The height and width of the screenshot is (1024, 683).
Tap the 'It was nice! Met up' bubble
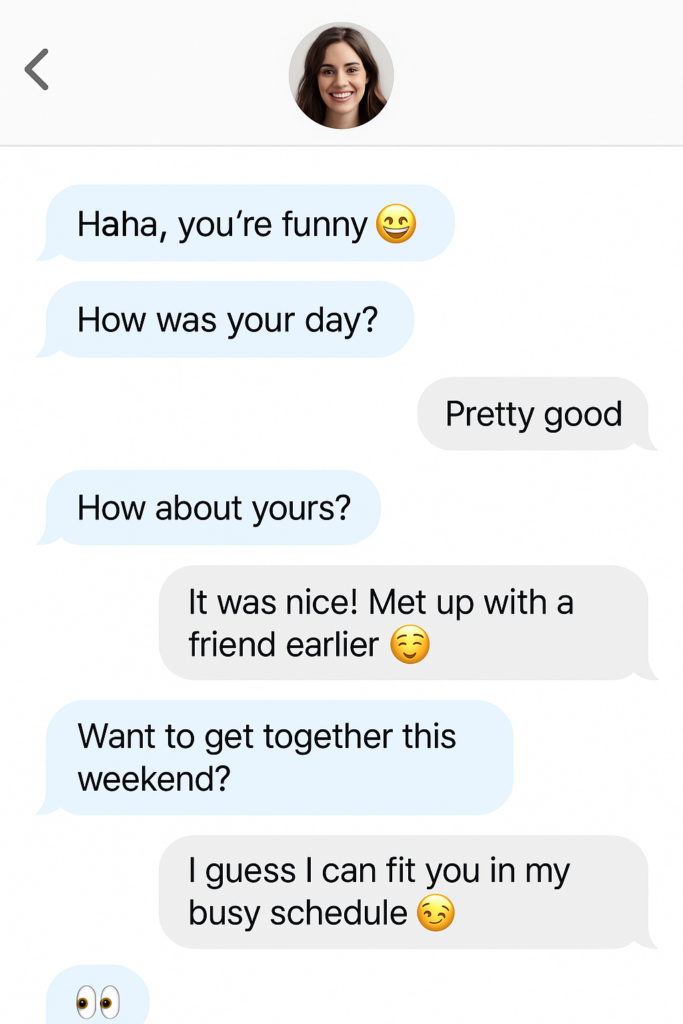tap(408, 622)
